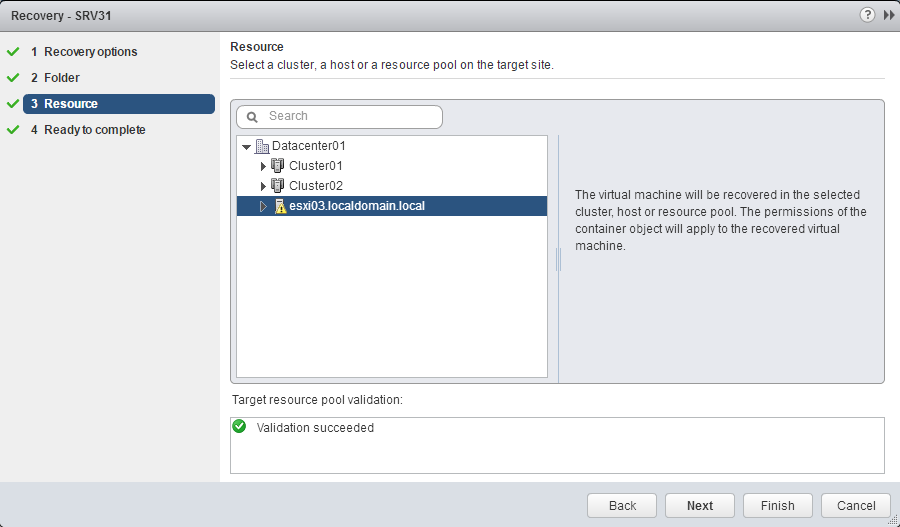The width and height of the screenshot is (900, 527).
Task: Open step 4 Ready to complete
Action: (94, 130)
